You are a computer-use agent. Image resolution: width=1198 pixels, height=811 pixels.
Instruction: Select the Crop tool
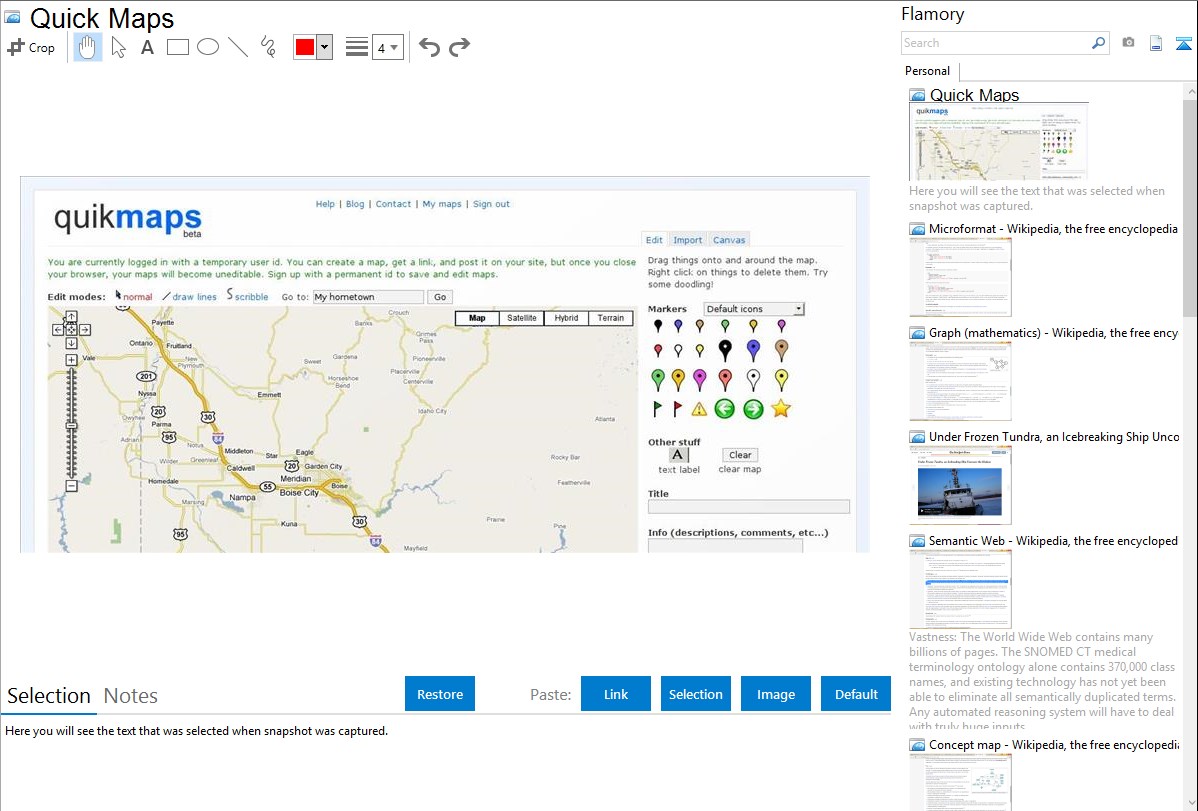point(31,47)
